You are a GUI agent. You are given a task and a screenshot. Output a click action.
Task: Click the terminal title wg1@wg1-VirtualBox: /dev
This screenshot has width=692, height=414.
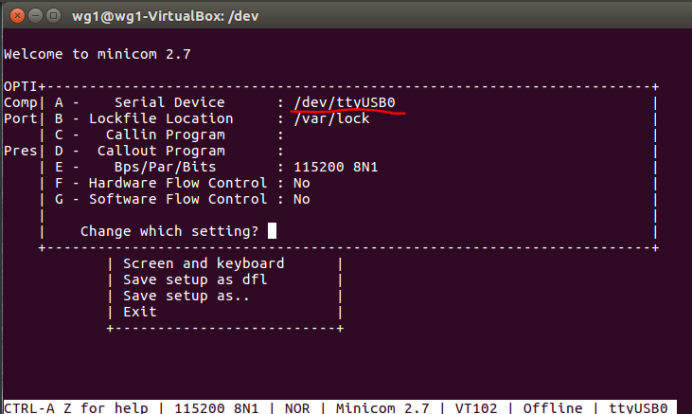[x=165, y=16]
